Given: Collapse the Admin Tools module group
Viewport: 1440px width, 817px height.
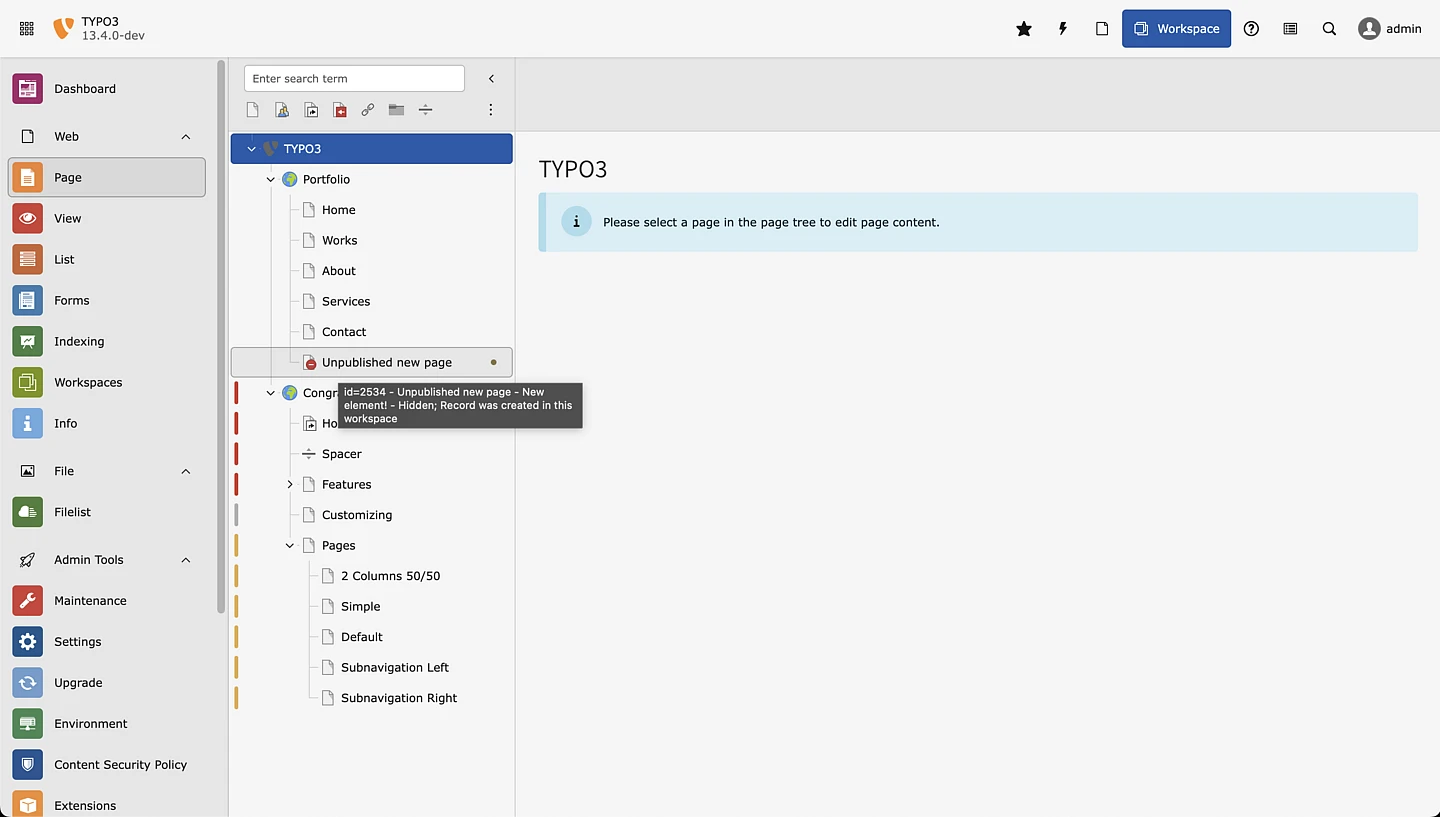Looking at the screenshot, I should point(186,560).
